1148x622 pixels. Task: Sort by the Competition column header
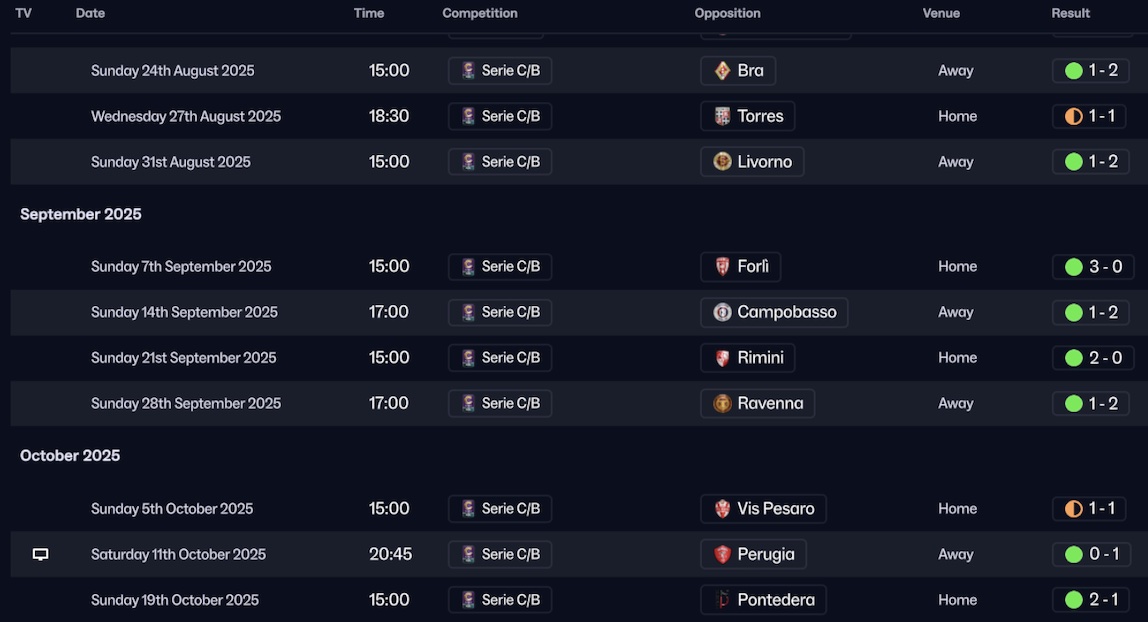click(480, 14)
